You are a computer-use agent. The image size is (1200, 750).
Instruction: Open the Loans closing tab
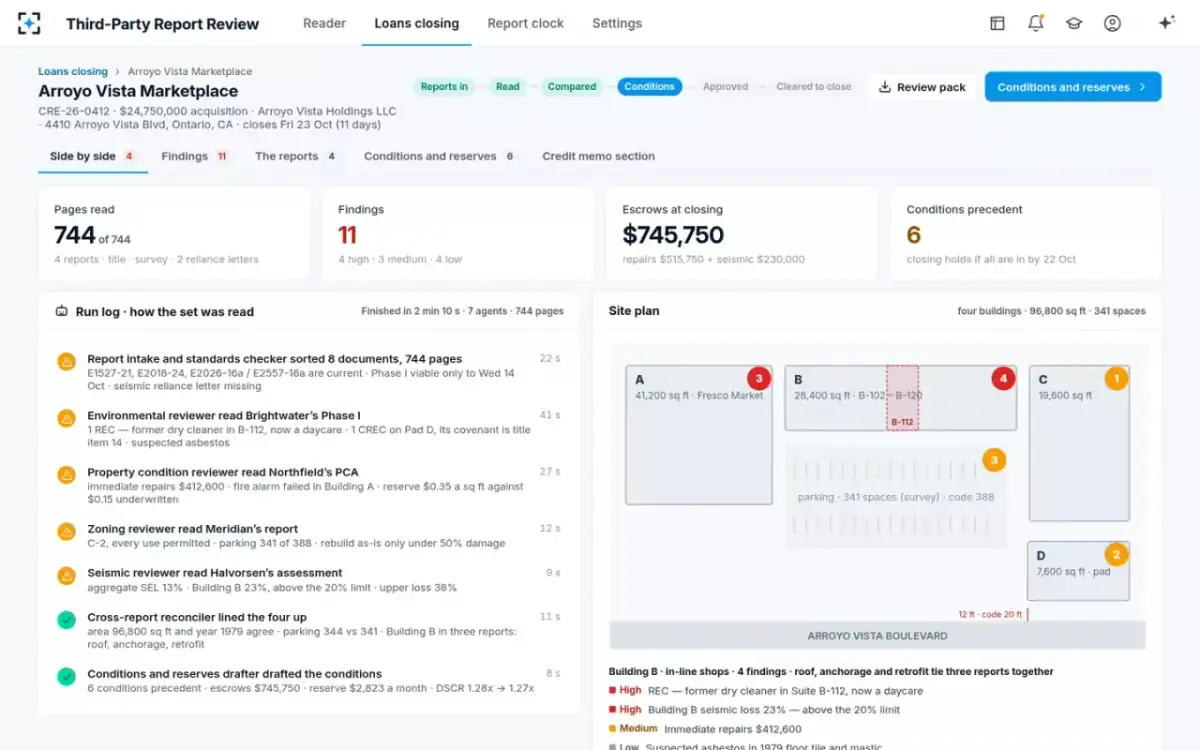(x=416, y=23)
